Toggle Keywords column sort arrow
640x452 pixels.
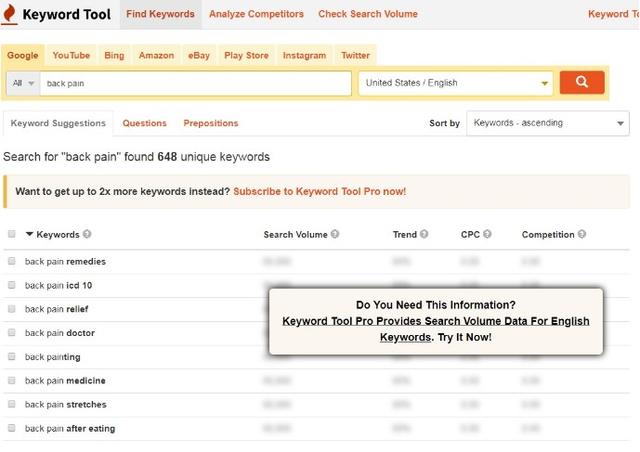pos(29,234)
